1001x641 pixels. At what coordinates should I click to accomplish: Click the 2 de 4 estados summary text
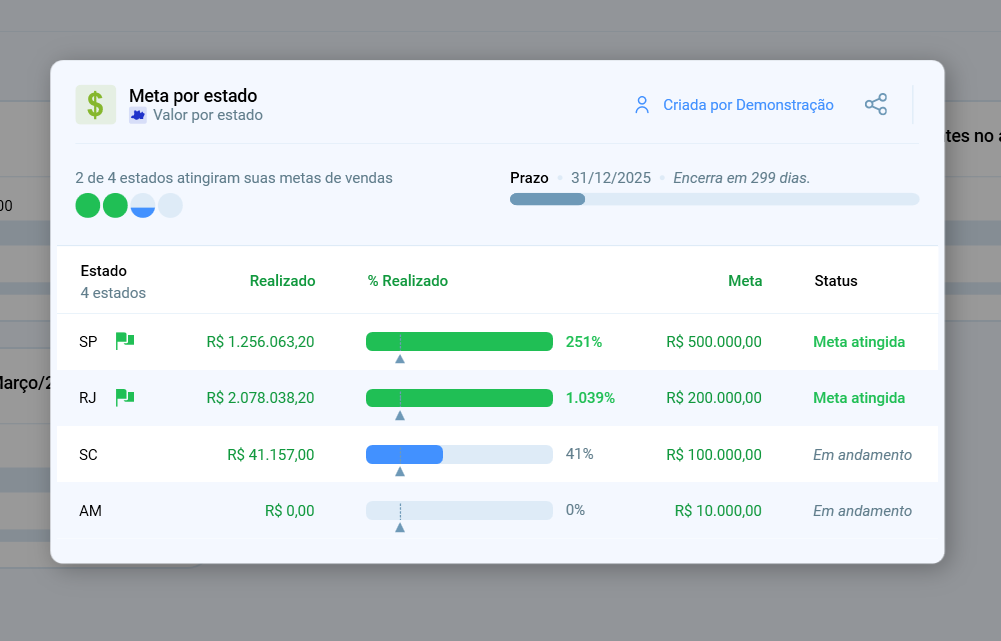click(234, 178)
